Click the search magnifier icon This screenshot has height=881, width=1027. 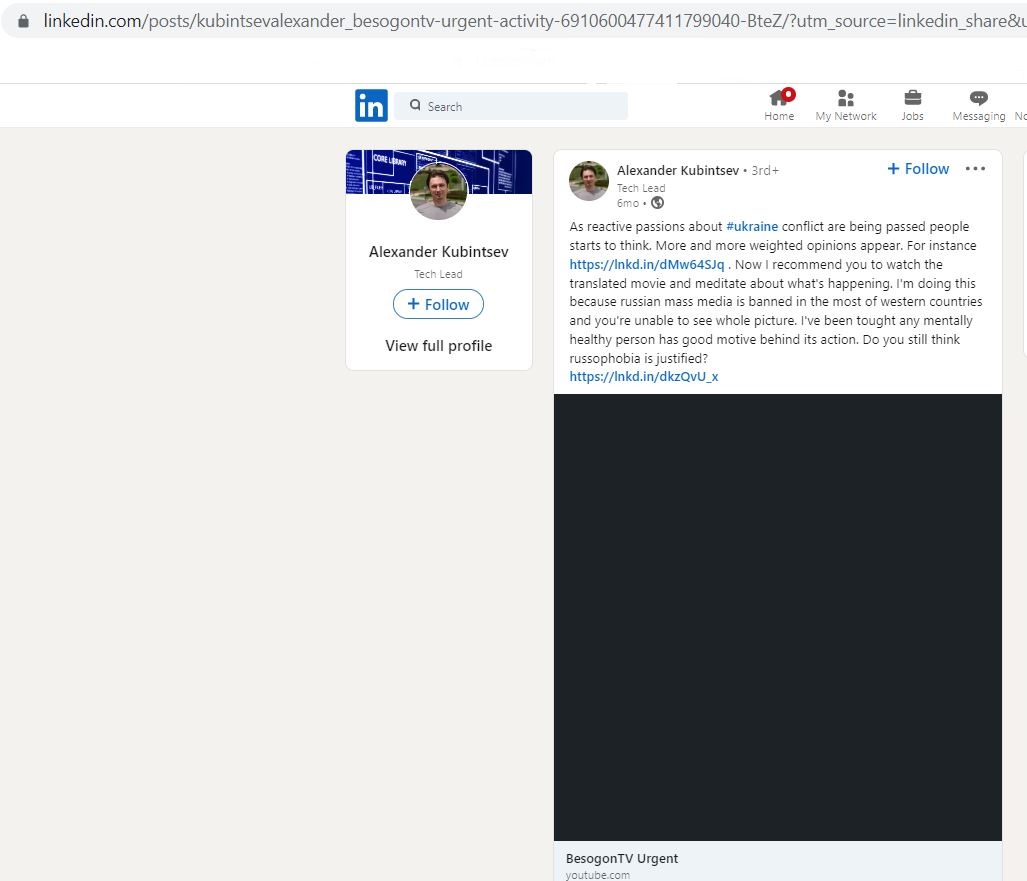coord(415,105)
